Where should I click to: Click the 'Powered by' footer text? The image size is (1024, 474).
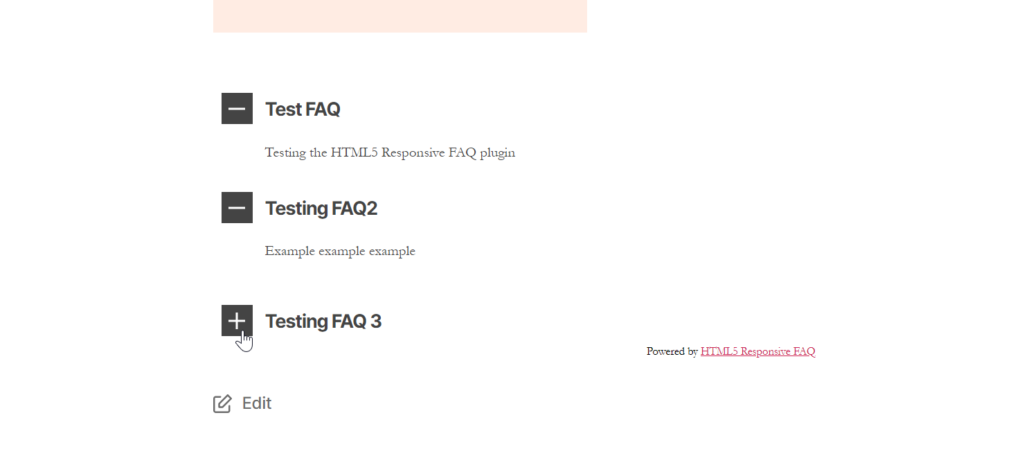pos(671,352)
